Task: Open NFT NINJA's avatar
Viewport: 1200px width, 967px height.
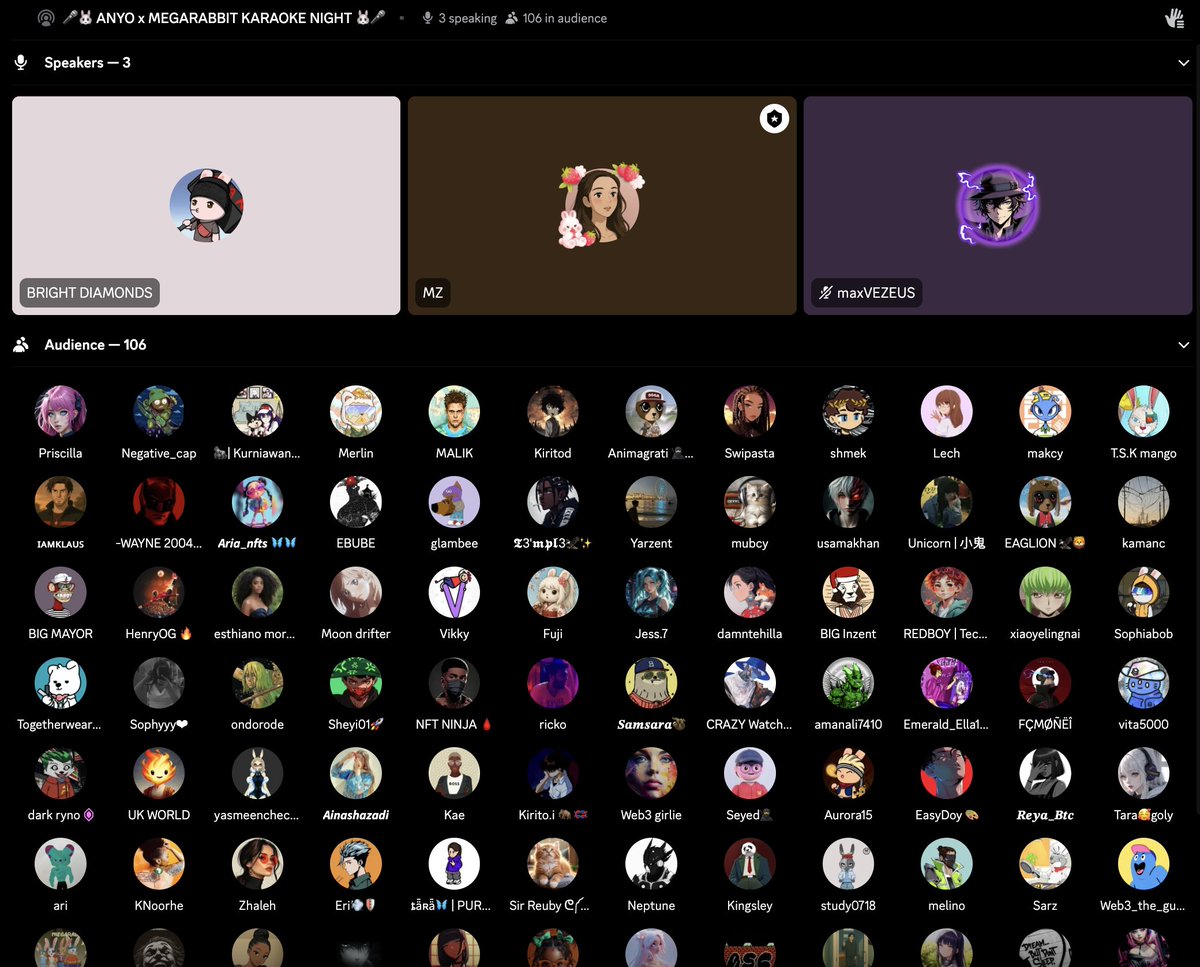Action: point(454,682)
